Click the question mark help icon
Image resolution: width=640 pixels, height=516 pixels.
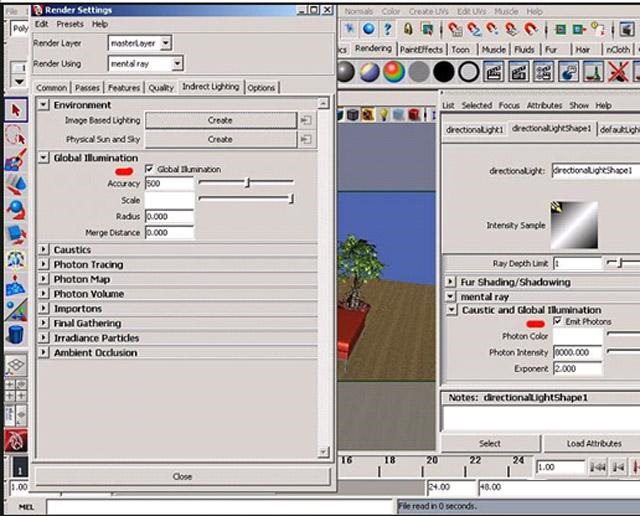coord(387,29)
